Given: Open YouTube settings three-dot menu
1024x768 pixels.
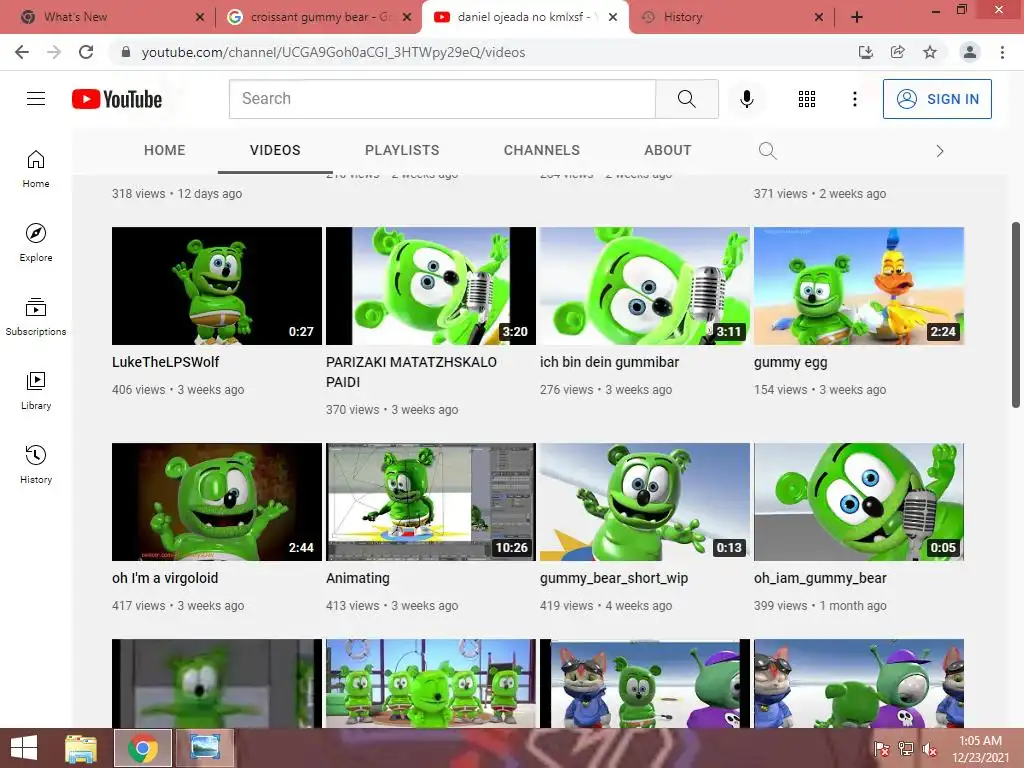Looking at the screenshot, I should 854,99.
